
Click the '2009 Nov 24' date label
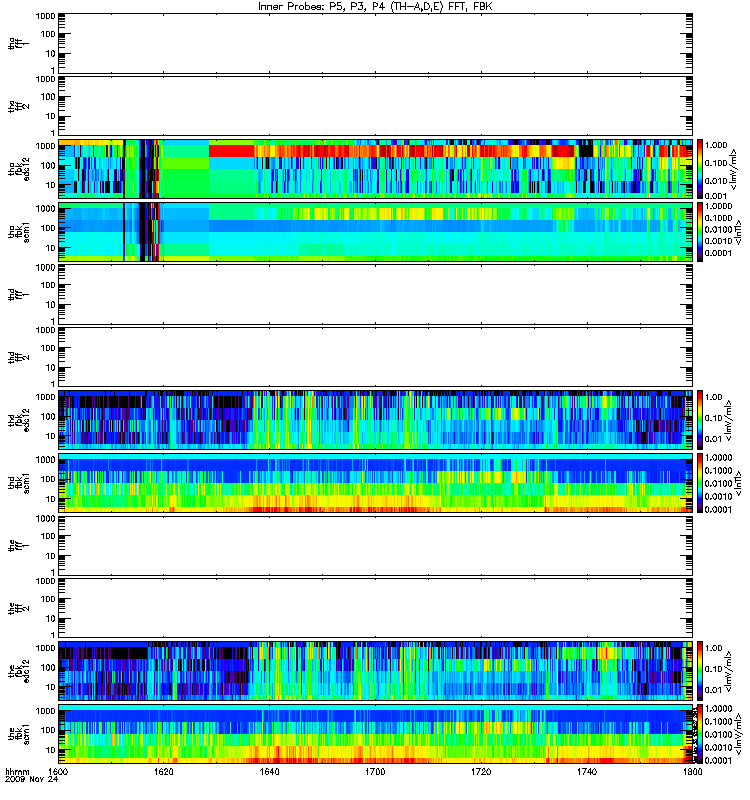pos(32,780)
